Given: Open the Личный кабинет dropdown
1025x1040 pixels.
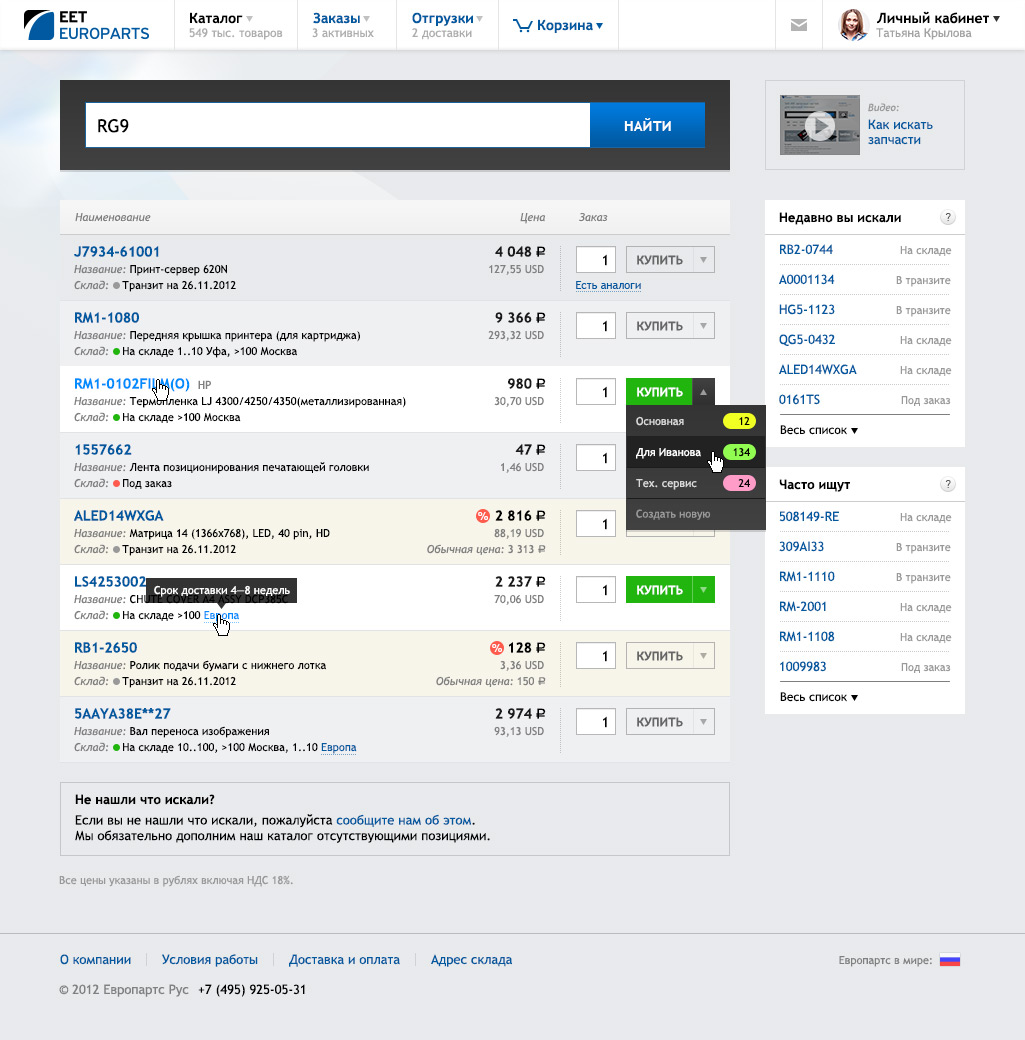Looking at the screenshot, I should [937, 18].
